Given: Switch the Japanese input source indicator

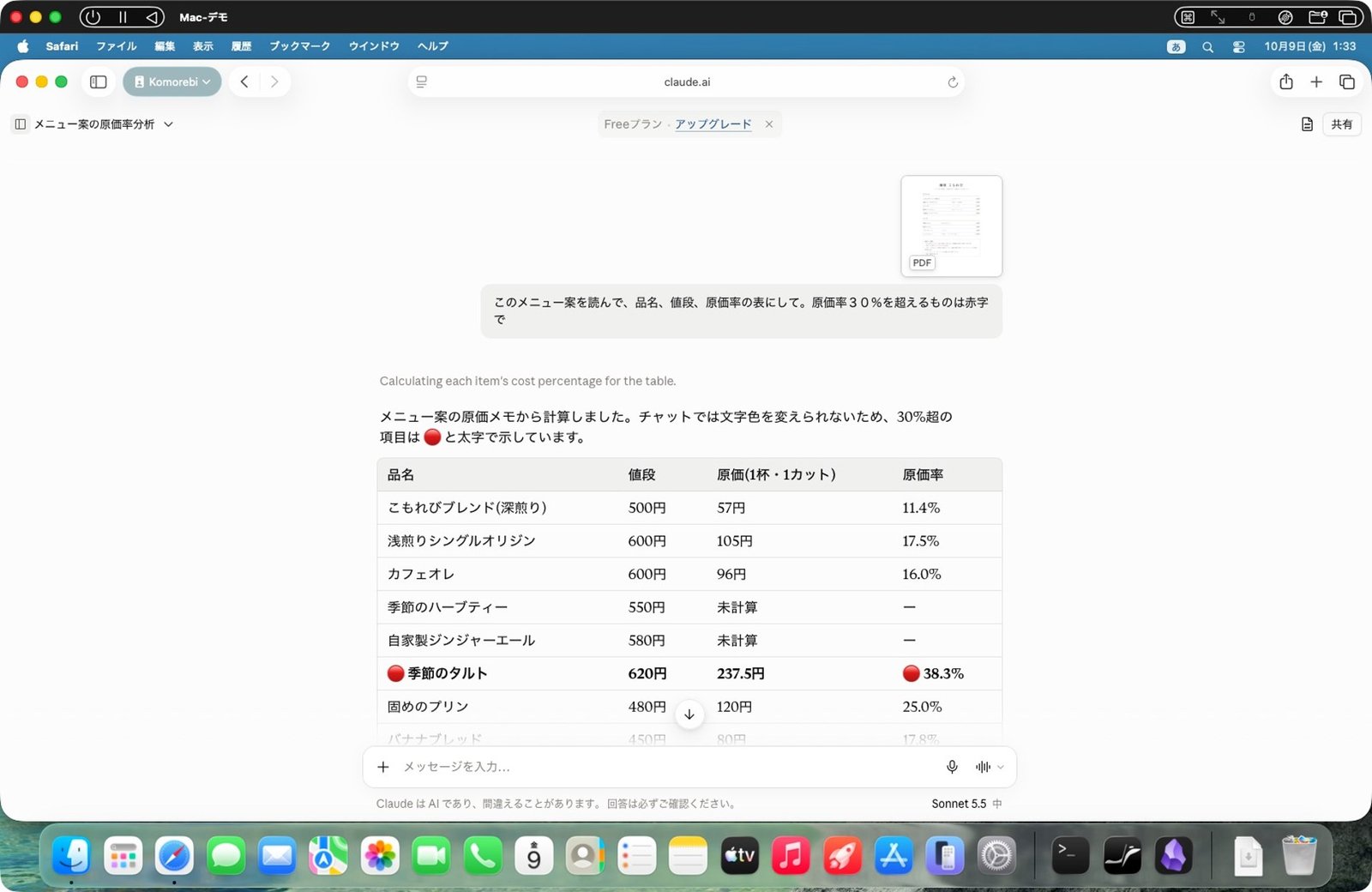Looking at the screenshot, I should pyautogui.click(x=1176, y=47).
